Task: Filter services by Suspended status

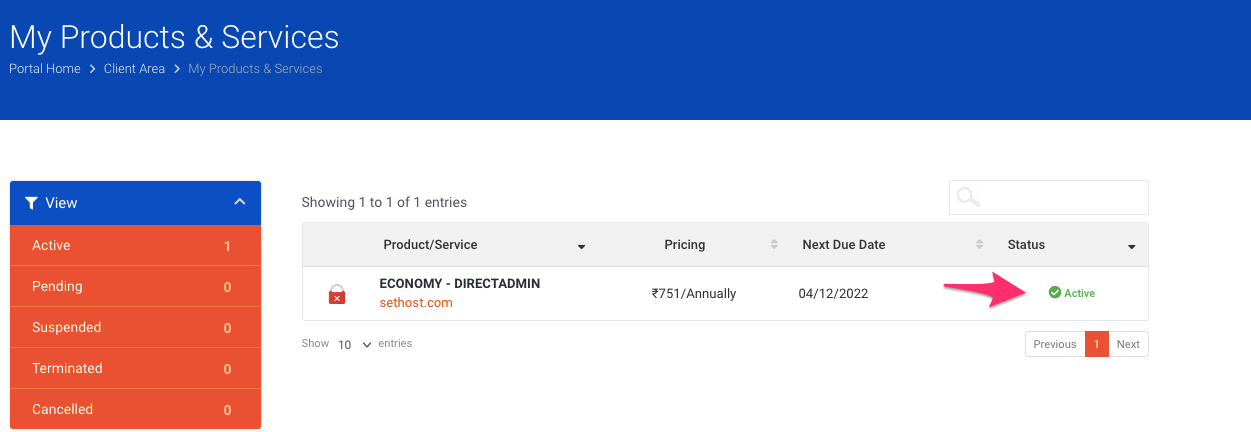Action: tap(135, 327)
